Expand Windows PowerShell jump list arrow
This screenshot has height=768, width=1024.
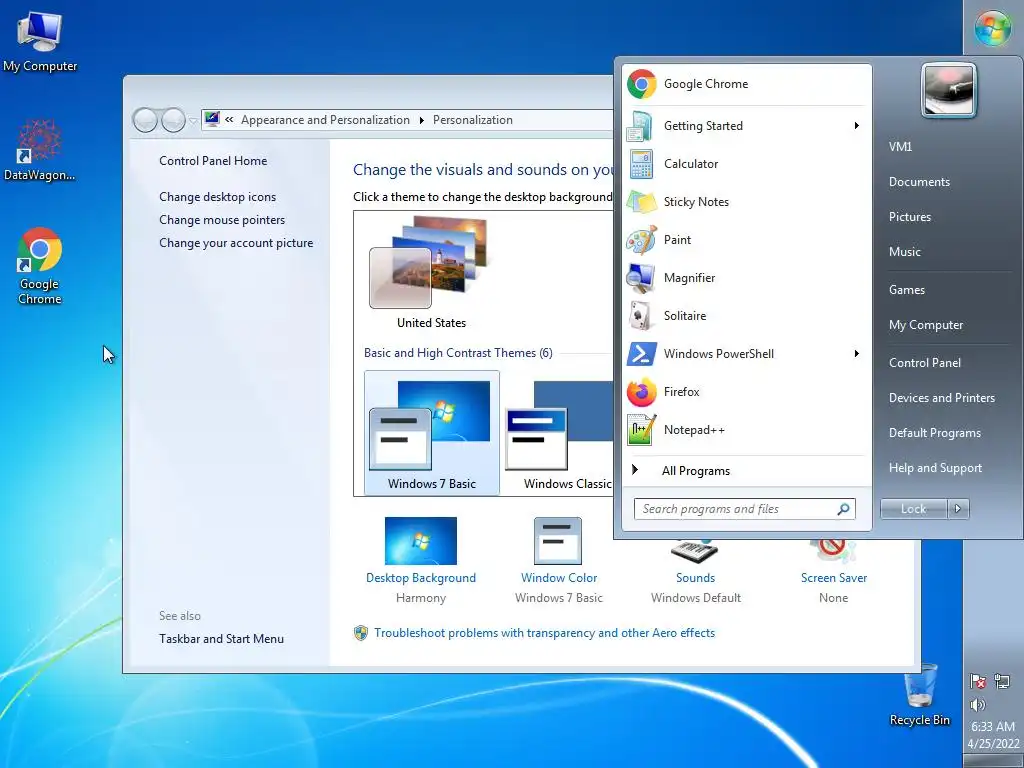pyautogui.click(x=856, y=353)
